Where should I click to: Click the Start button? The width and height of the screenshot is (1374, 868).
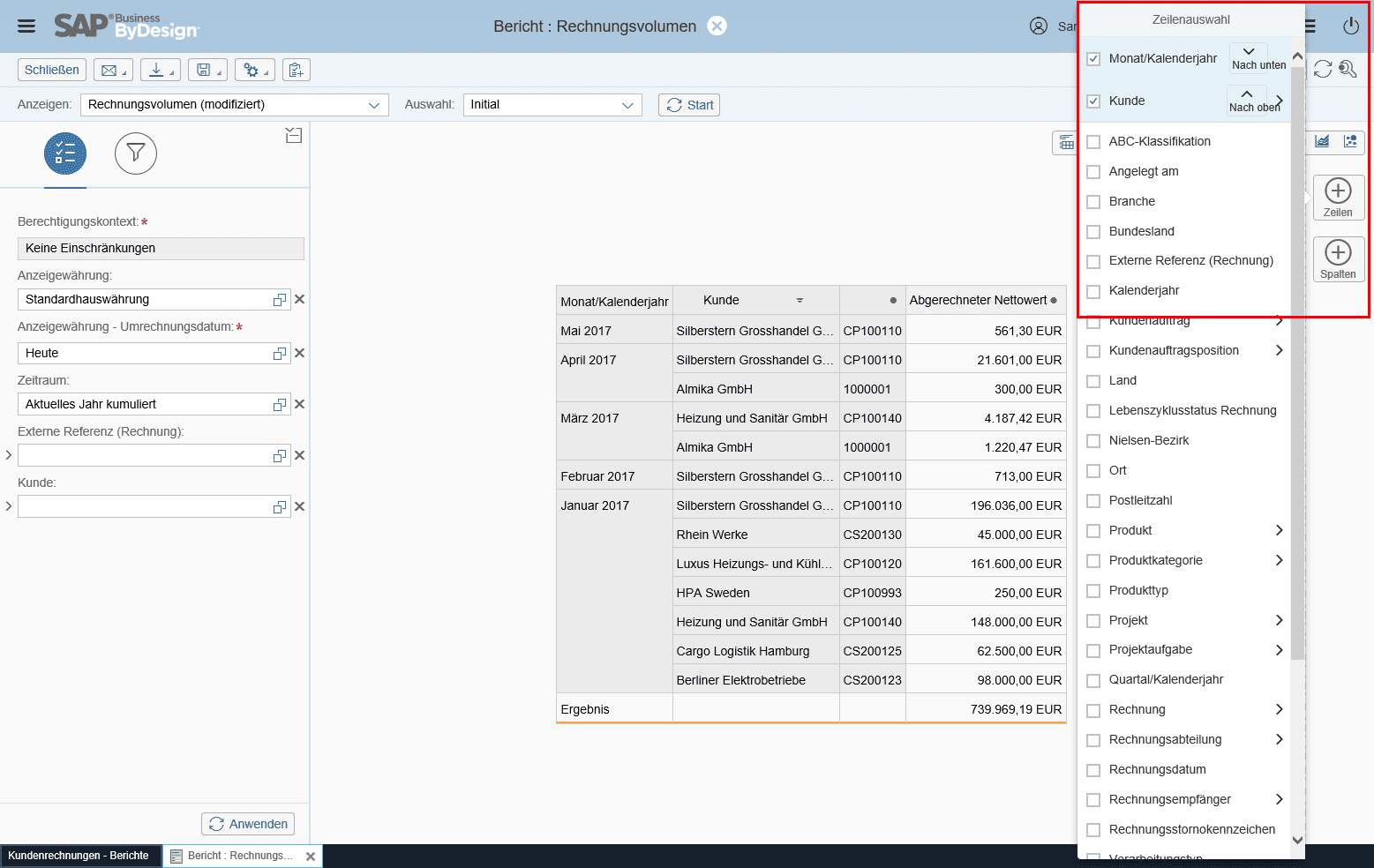coord(689,105)
